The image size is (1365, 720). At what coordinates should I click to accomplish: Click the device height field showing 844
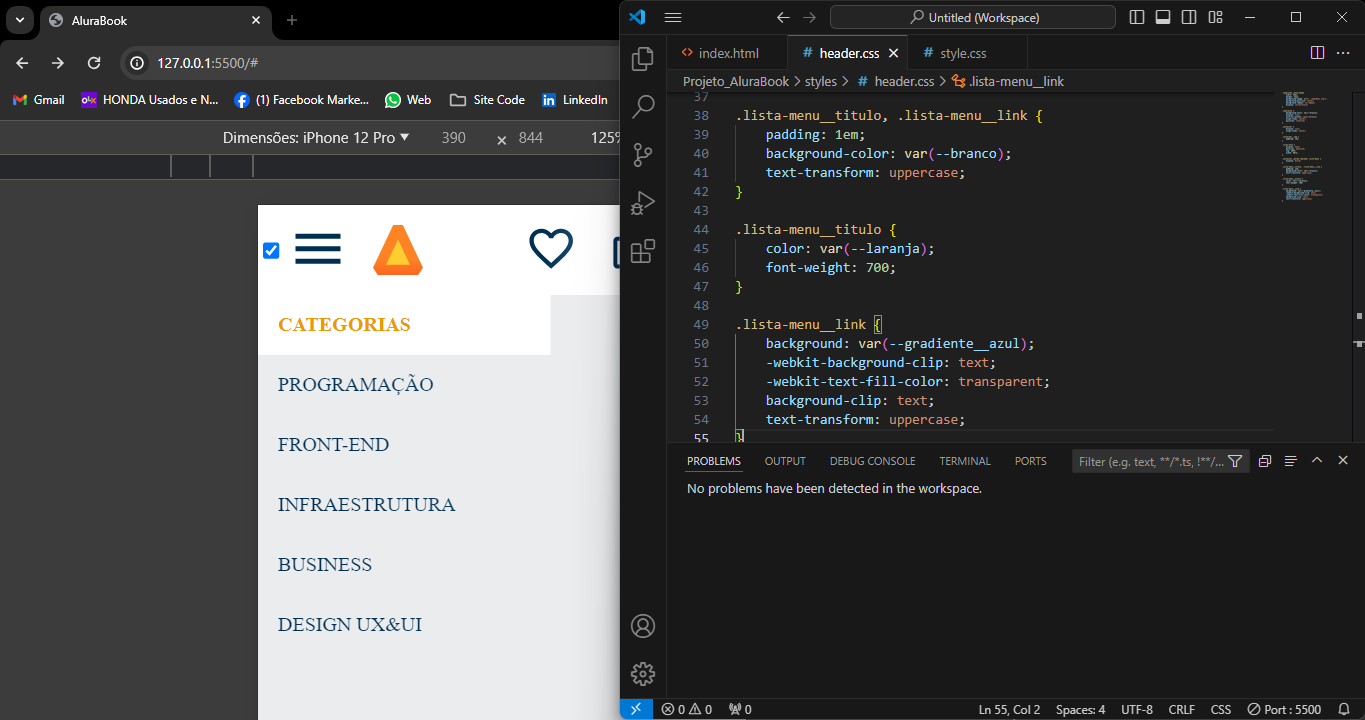tap(531, 138)
